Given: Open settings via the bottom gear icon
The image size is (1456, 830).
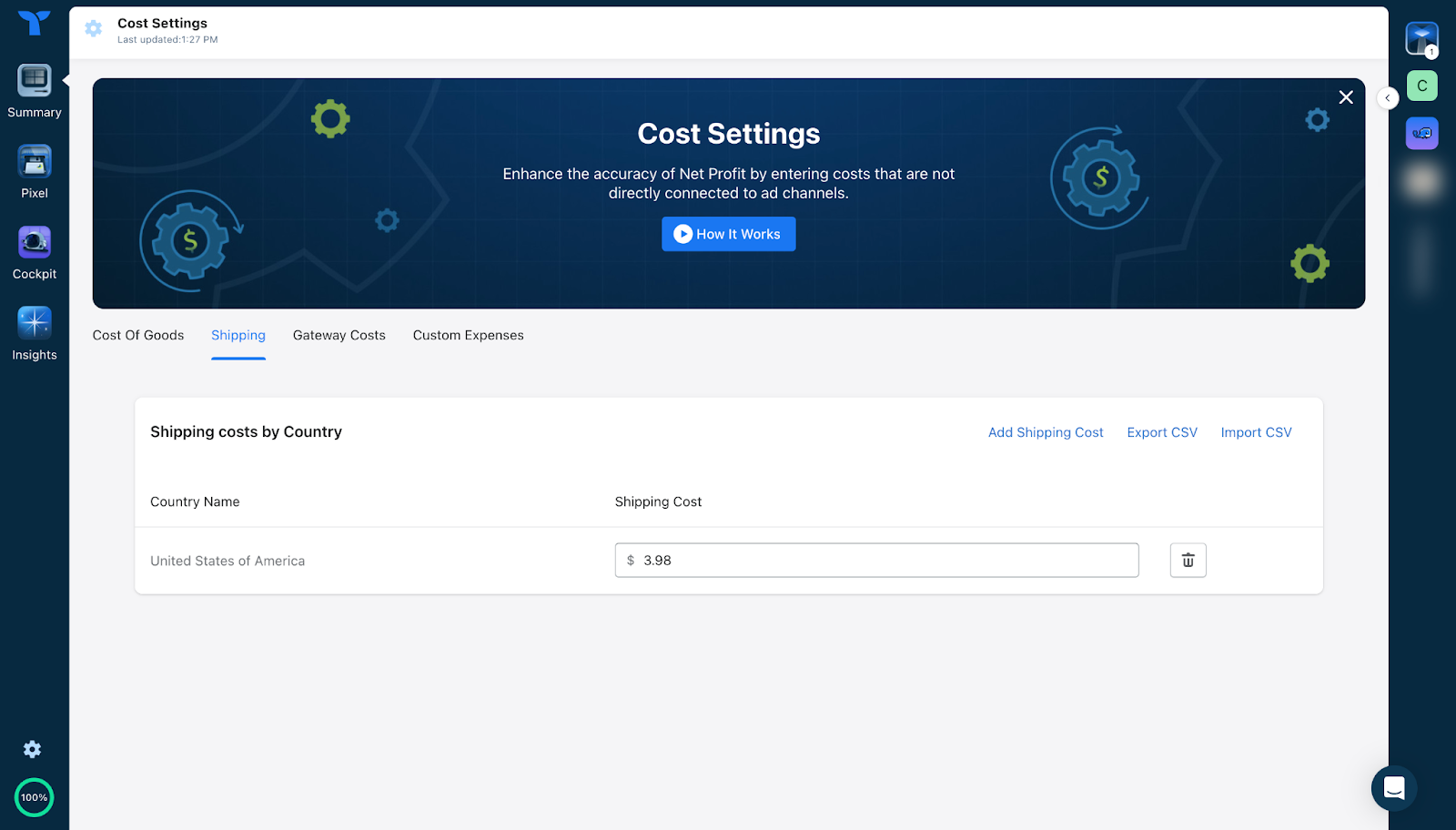Looking at the screenshot, I should click(32, 748).
